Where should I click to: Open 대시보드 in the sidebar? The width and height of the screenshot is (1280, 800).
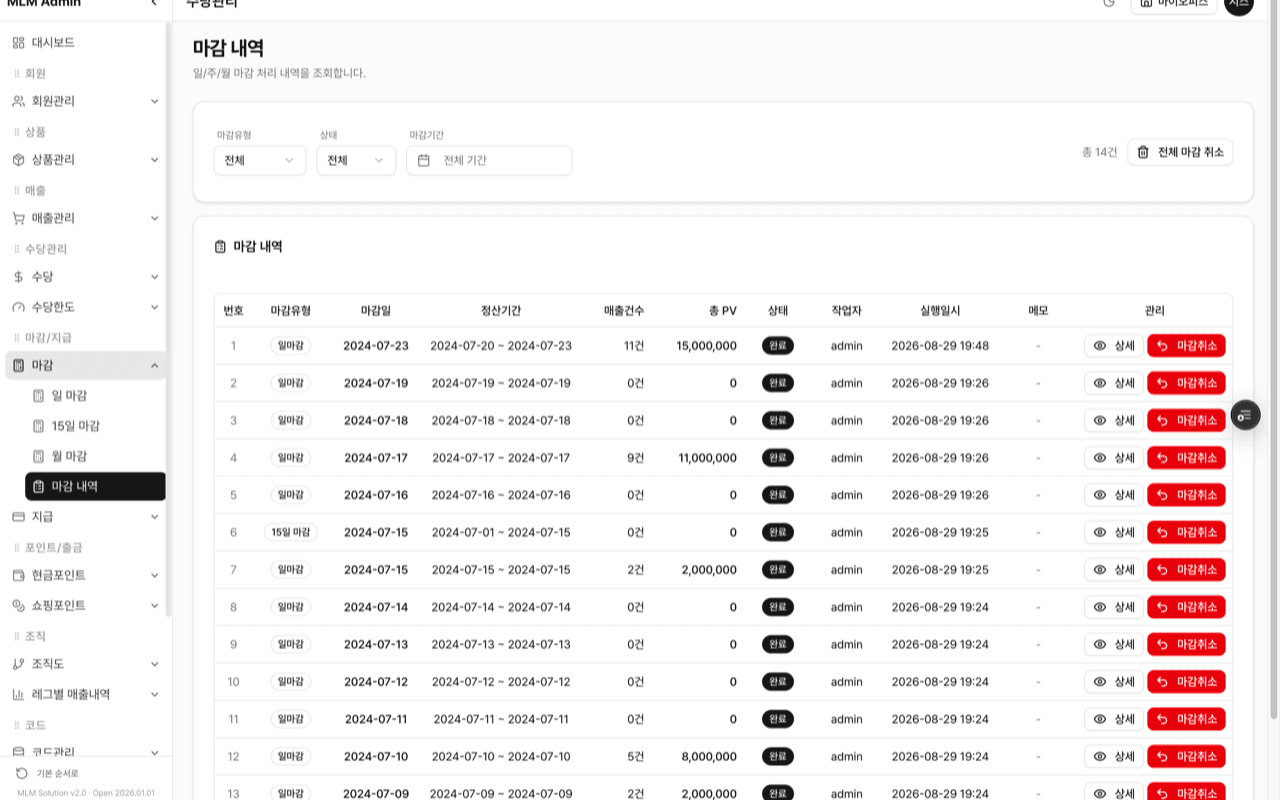pos(85,43)
